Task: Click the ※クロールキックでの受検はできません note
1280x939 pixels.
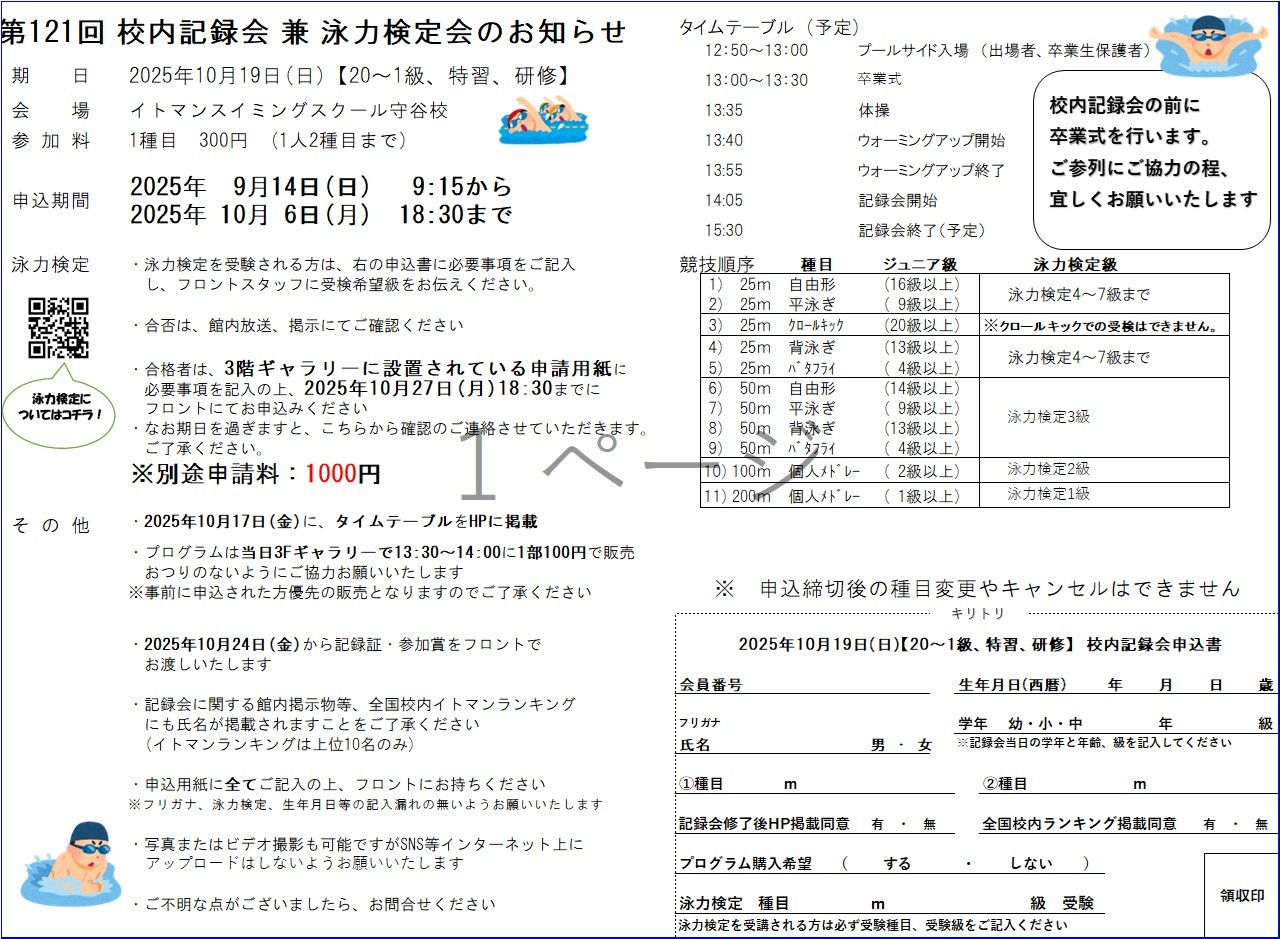Action: [1101, 326]
